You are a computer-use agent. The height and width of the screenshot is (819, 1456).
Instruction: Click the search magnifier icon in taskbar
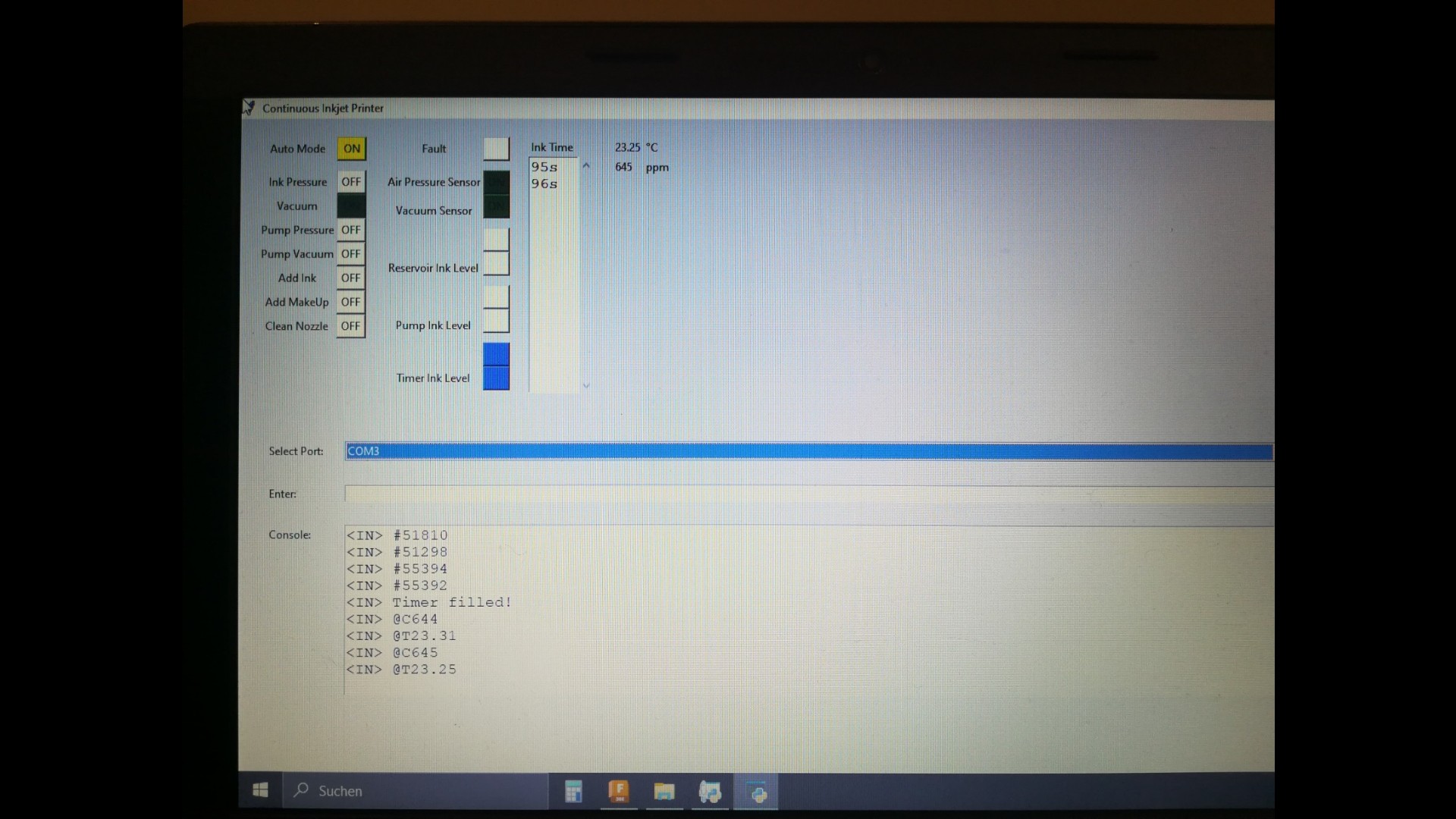tap(301, 790)
